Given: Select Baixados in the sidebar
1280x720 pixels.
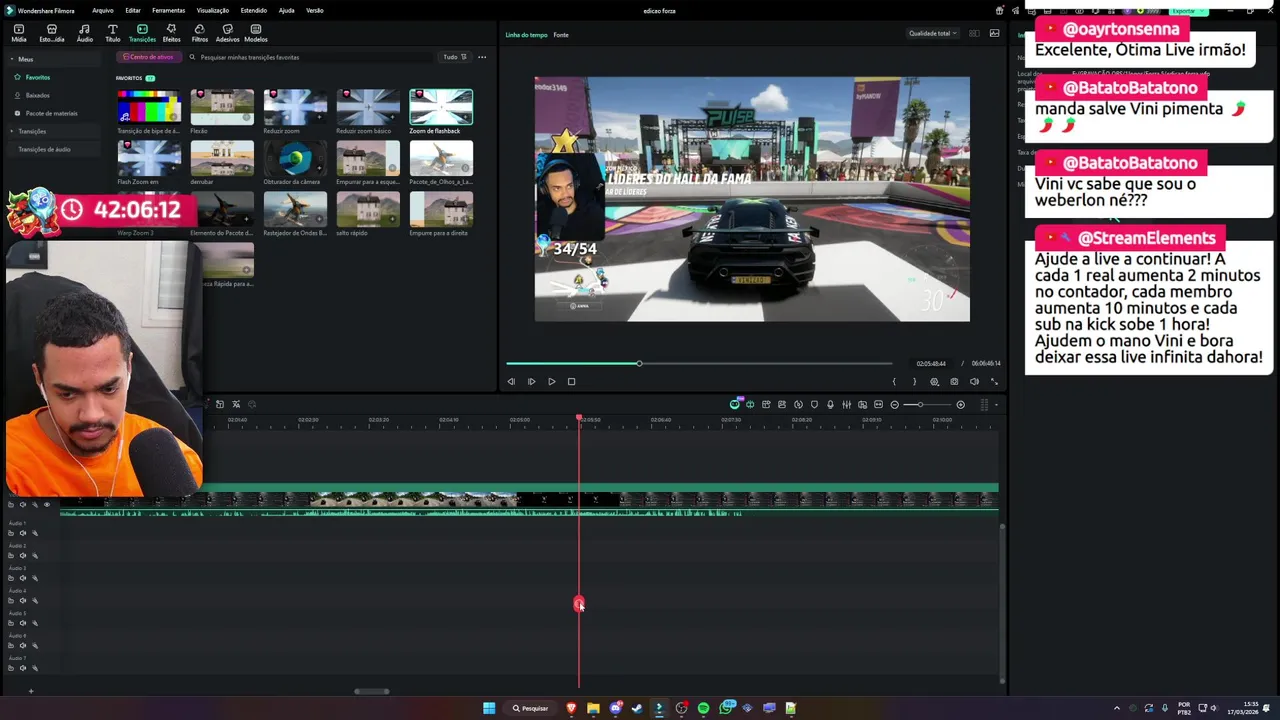Looking at the screenshot, I should tap(38, 95).
